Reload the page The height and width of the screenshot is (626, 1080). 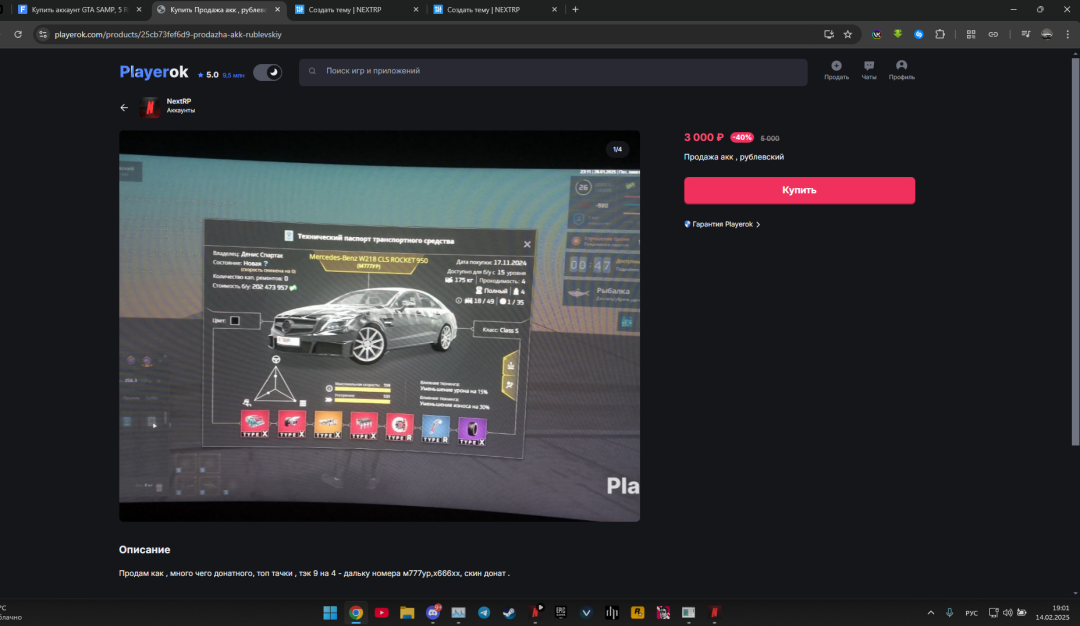(18, 34)
